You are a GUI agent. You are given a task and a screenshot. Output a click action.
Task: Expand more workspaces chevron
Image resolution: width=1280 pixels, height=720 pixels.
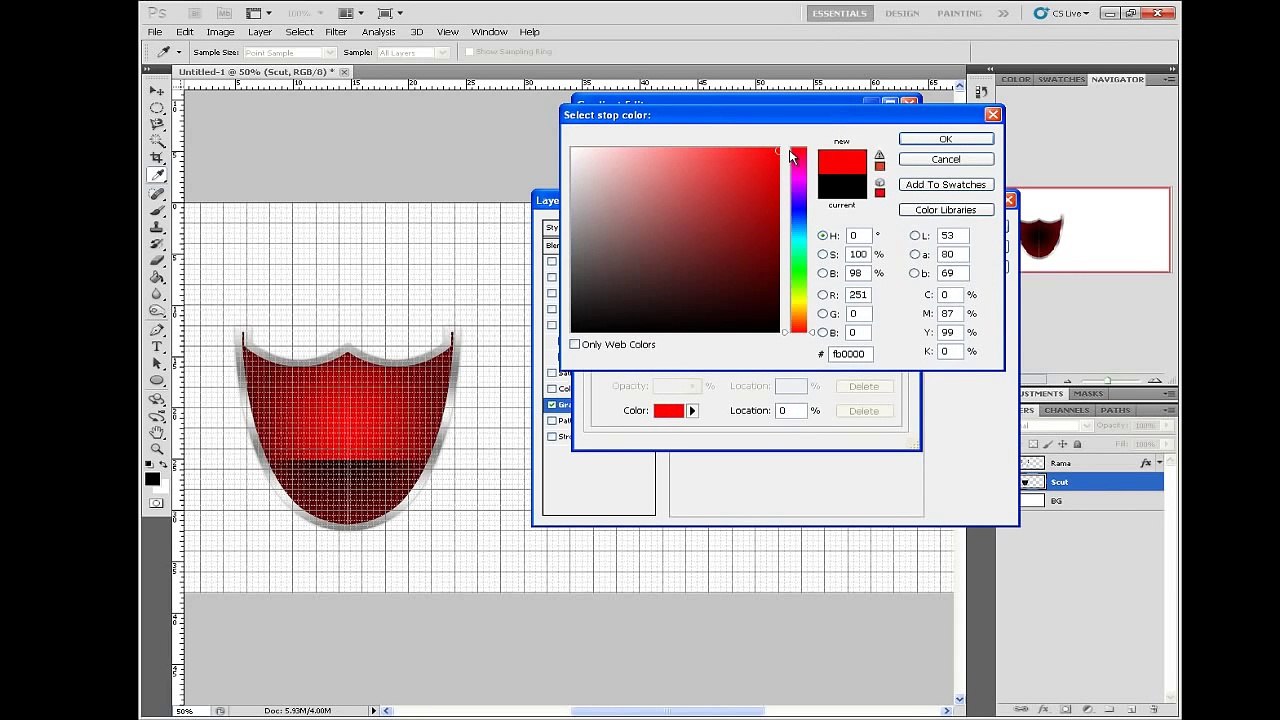pos(1003,13)
